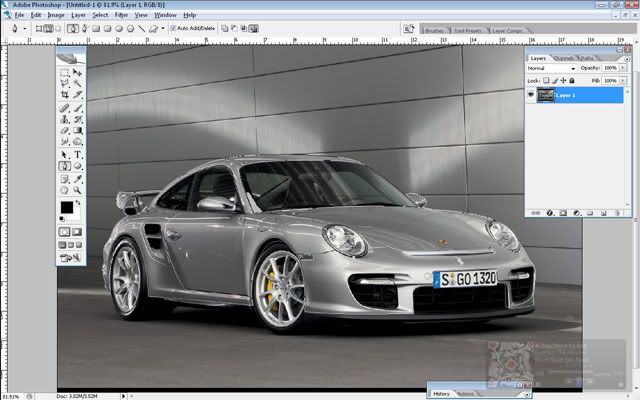
Task: Toggle lock transparent pixels
Action: click(546, 81)
